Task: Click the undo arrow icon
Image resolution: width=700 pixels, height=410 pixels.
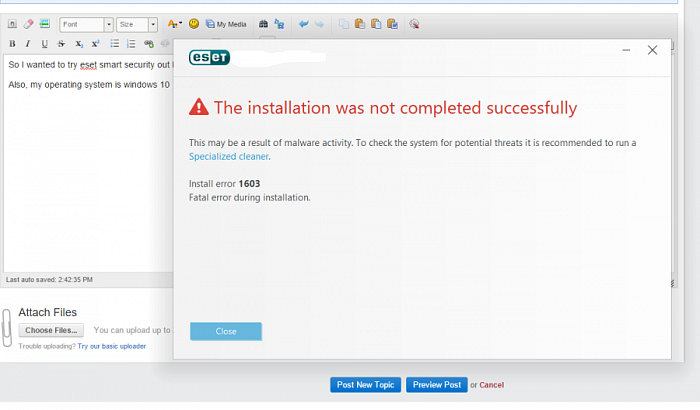Action: click(x=304, y=24)
